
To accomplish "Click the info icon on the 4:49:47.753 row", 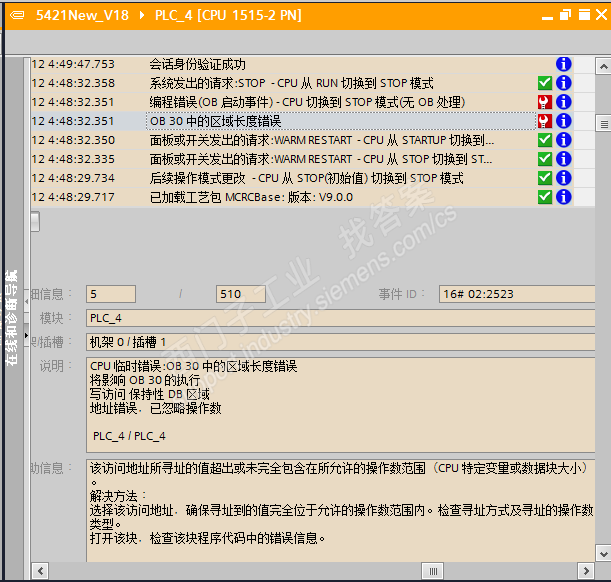I will (563, 64).
